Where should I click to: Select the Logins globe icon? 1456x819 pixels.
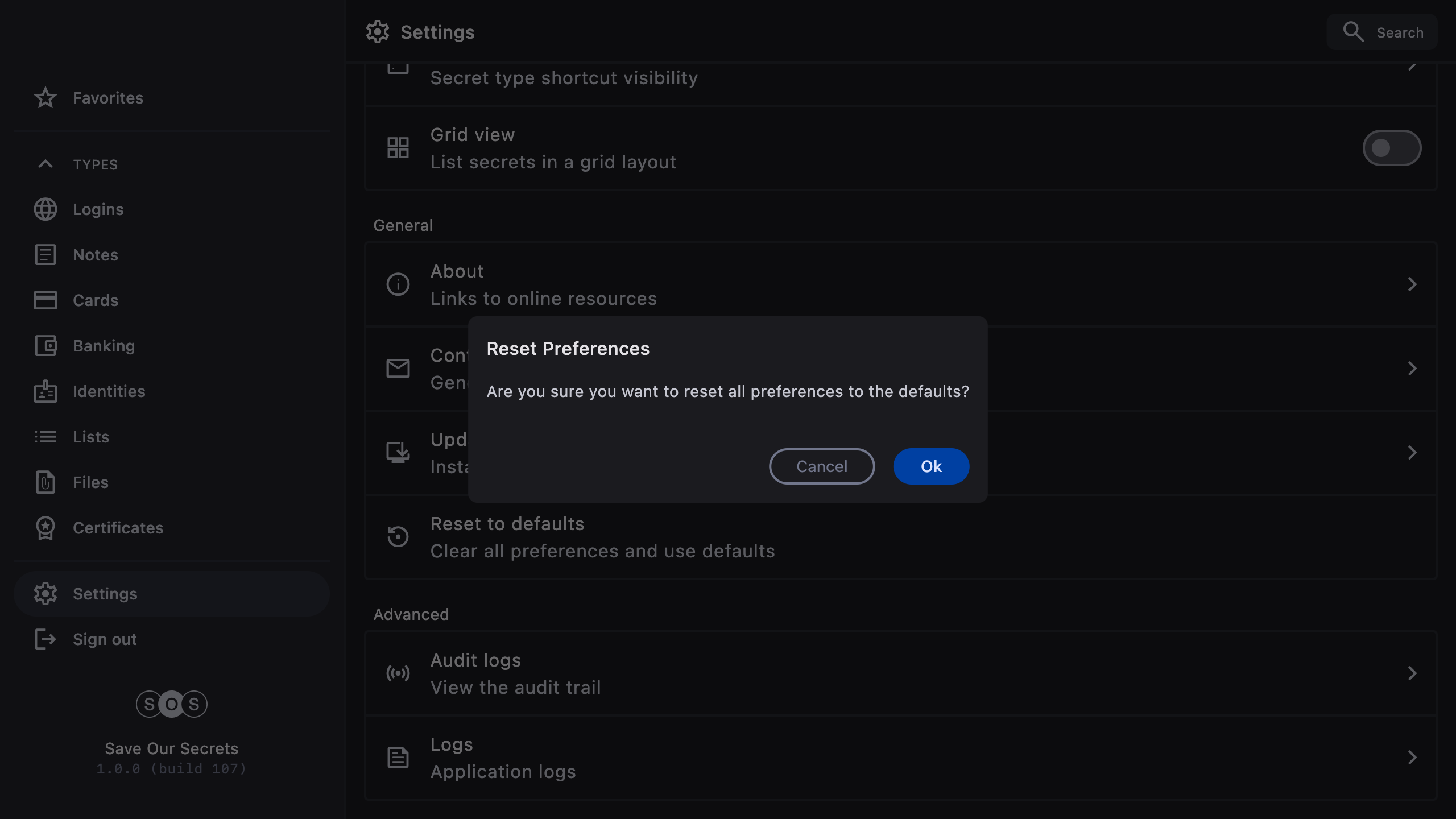(x=45, y=209)
